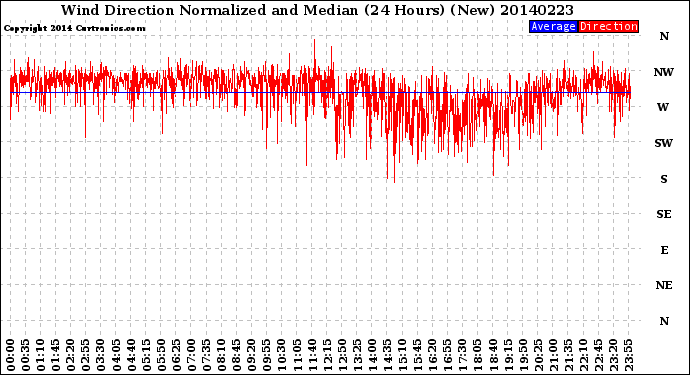
Task: Click the 01:45 time label
Action: tap(56, 355)
